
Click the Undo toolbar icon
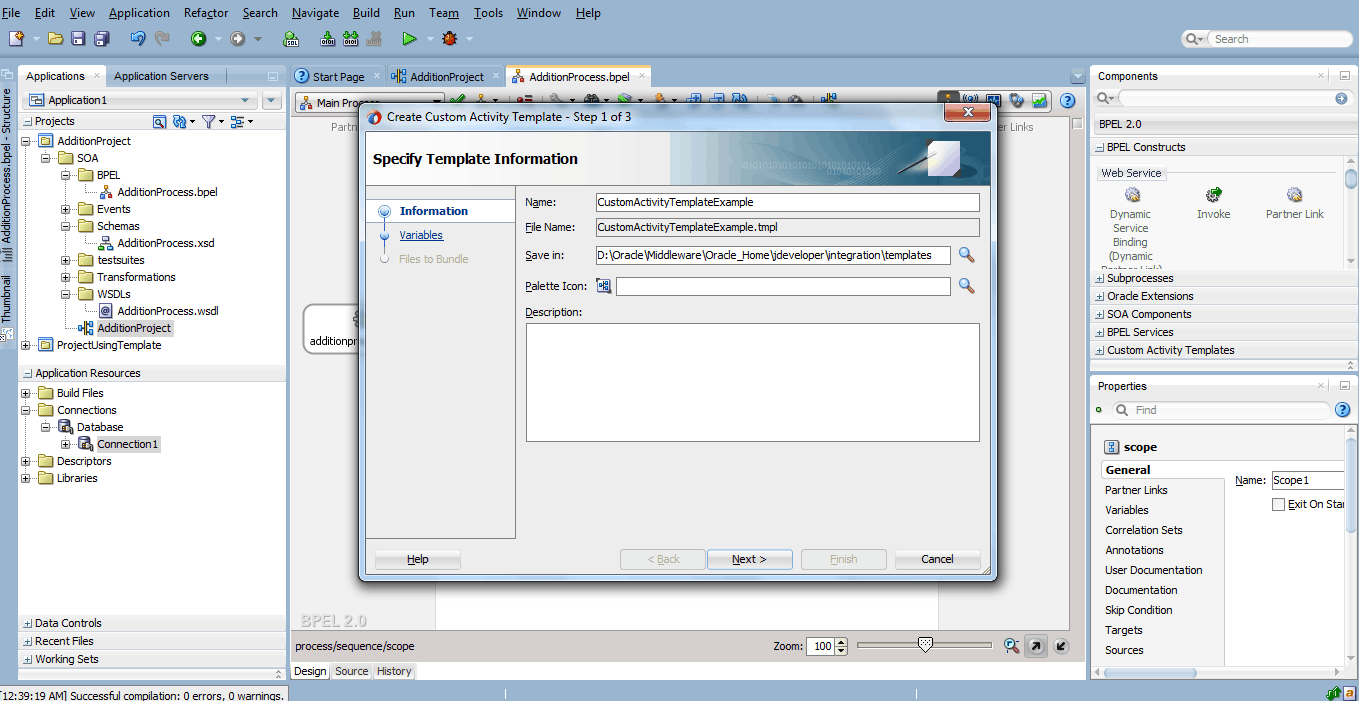(x=138, y=39)
